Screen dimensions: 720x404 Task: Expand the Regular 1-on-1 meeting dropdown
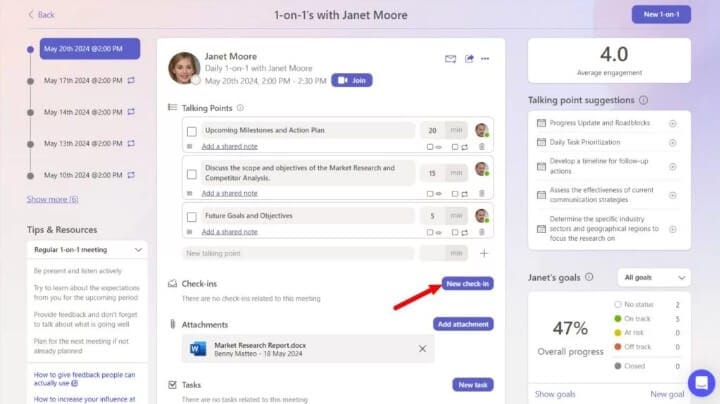click(x=88, y=250)
